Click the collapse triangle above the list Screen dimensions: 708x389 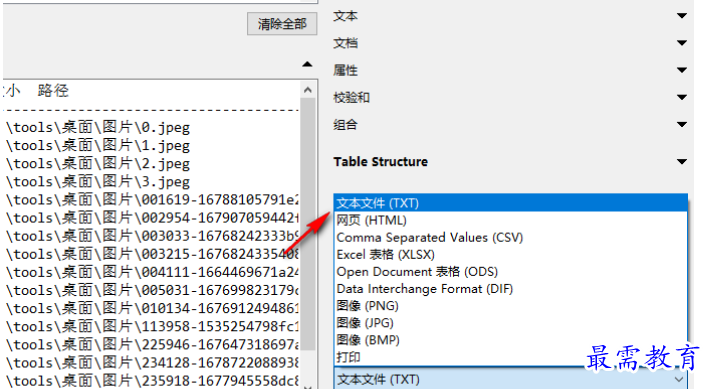[307, 65]
